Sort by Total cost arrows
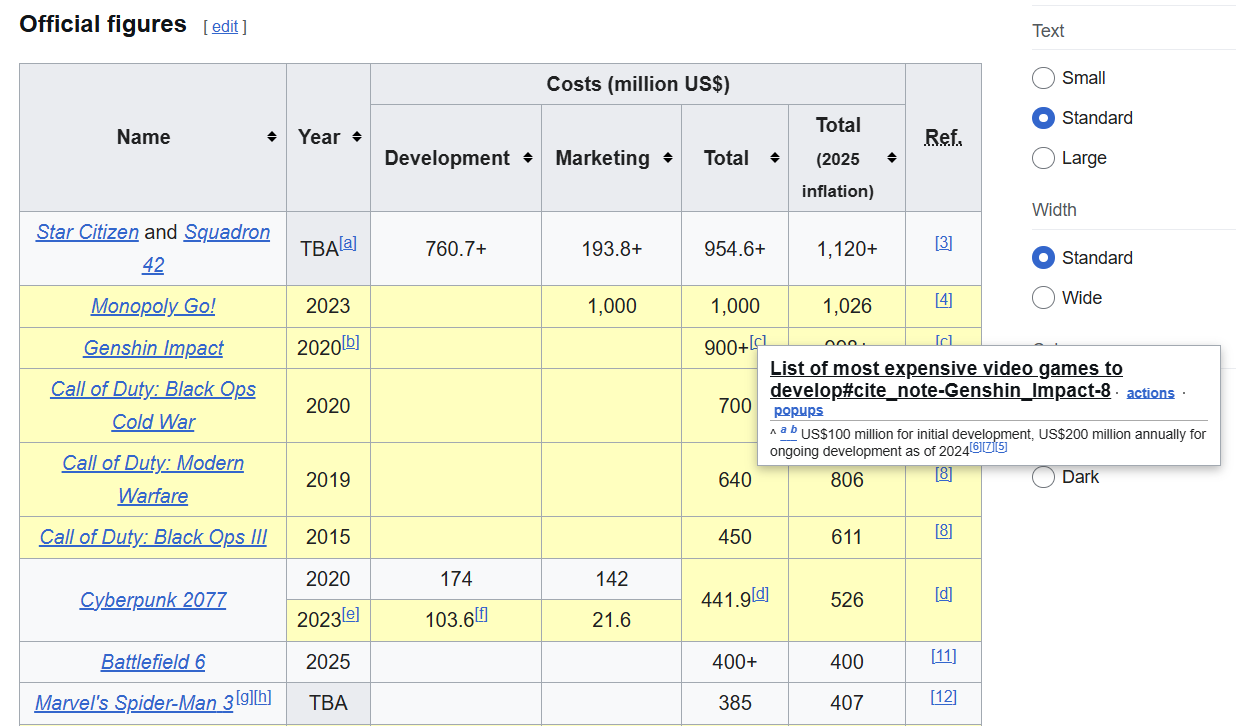 click(774, 158)
